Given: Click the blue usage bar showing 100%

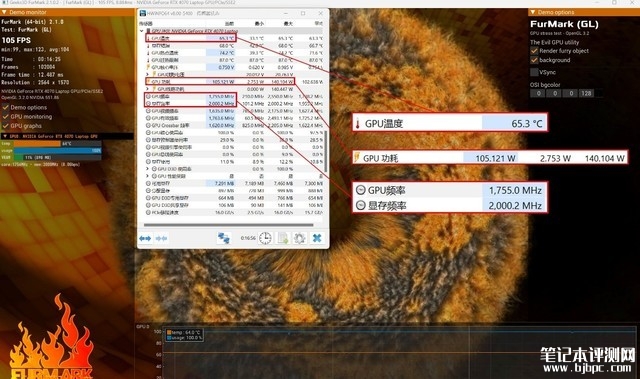Looking at the screenshot, I should 58,151.
